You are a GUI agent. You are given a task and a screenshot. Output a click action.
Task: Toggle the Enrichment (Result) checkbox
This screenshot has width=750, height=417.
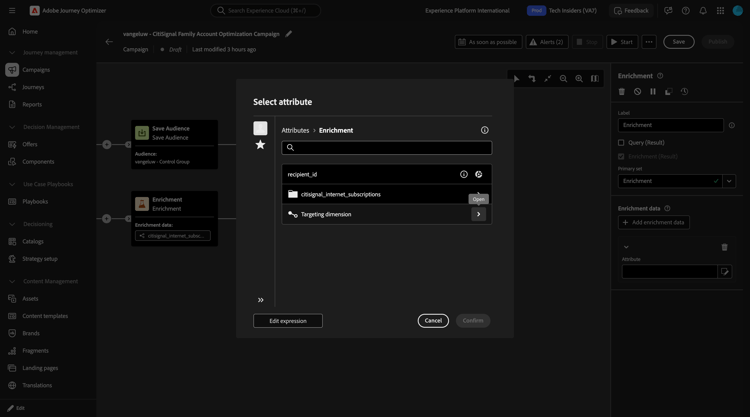tap(621, 156)
